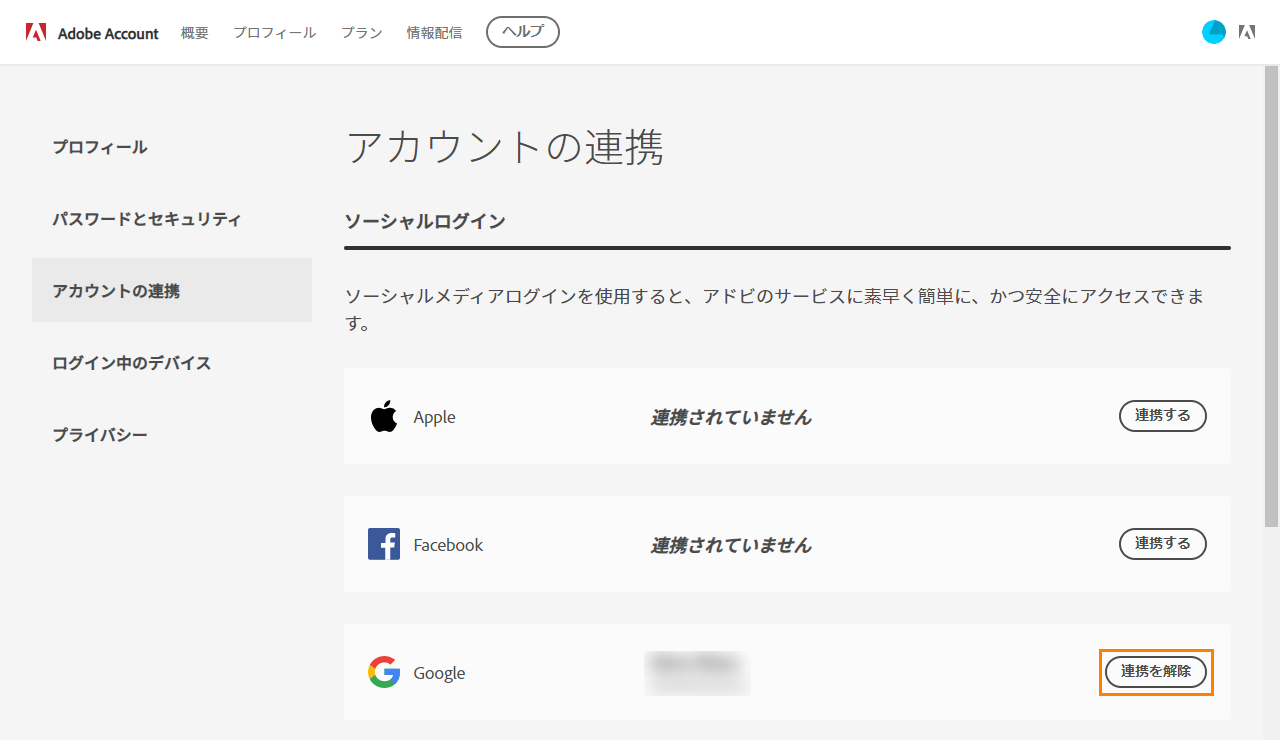This screenshot has width=1280, height=740.
Task: Click 連携する for Apple
Action: point(1163,416)
